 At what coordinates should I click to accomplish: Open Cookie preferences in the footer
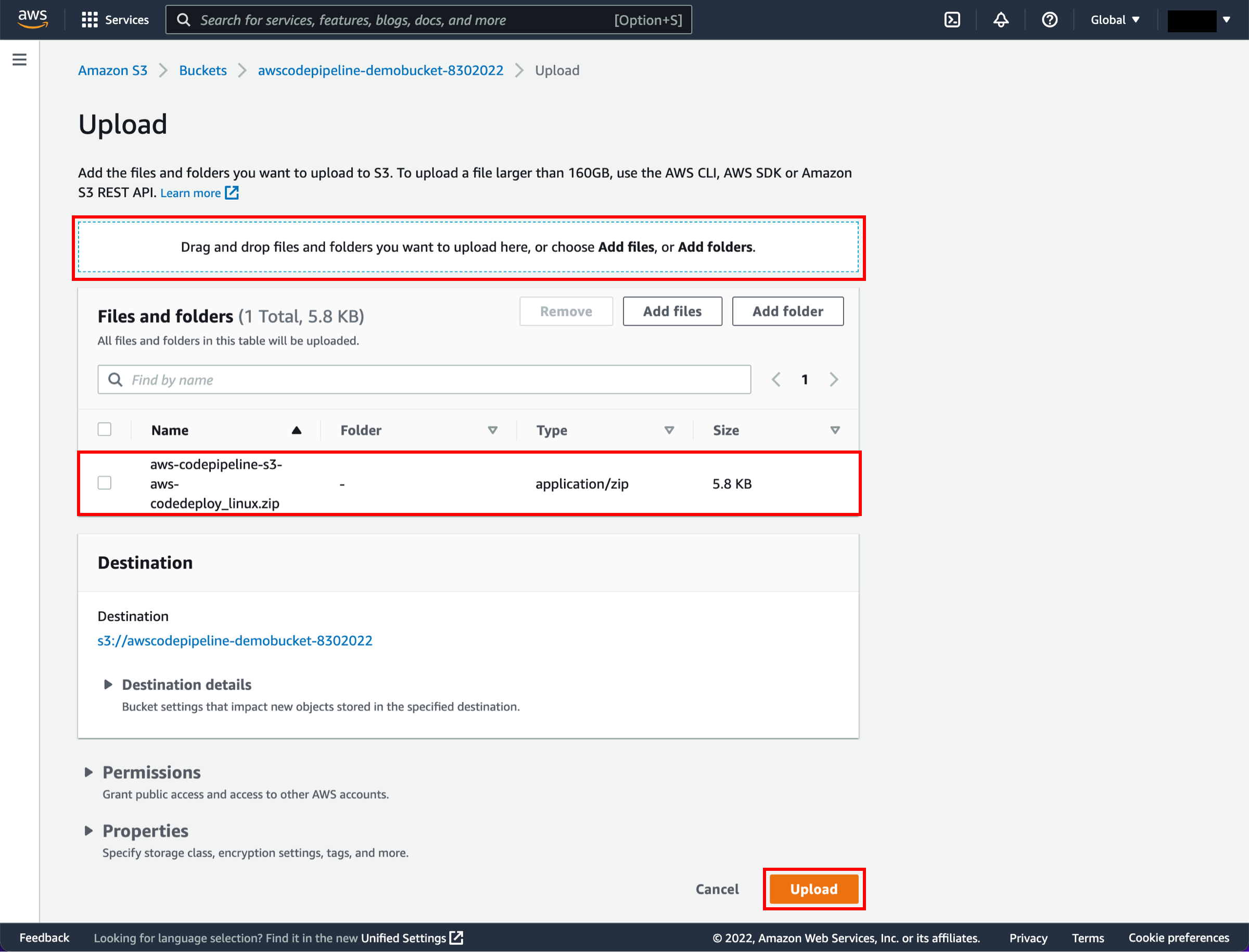(1179, 938)
